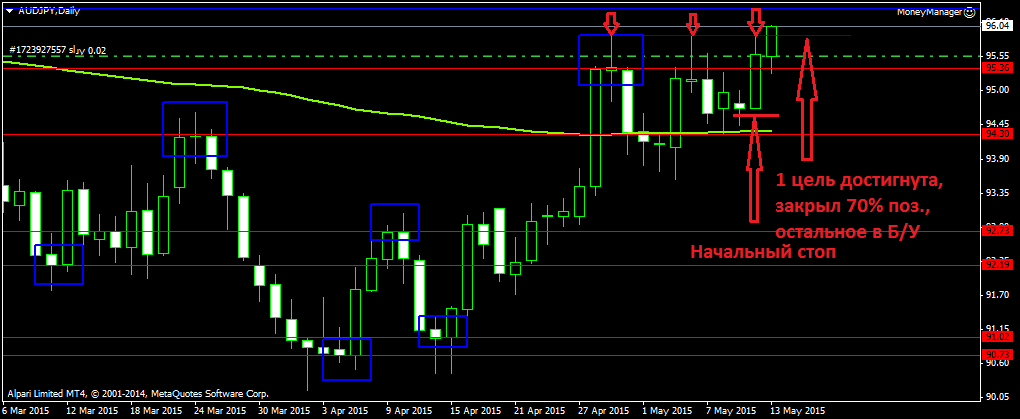The image size is (1020, 419).
Task: Click the AUDJPY,Daily chart title text
Action: (47, 11)
